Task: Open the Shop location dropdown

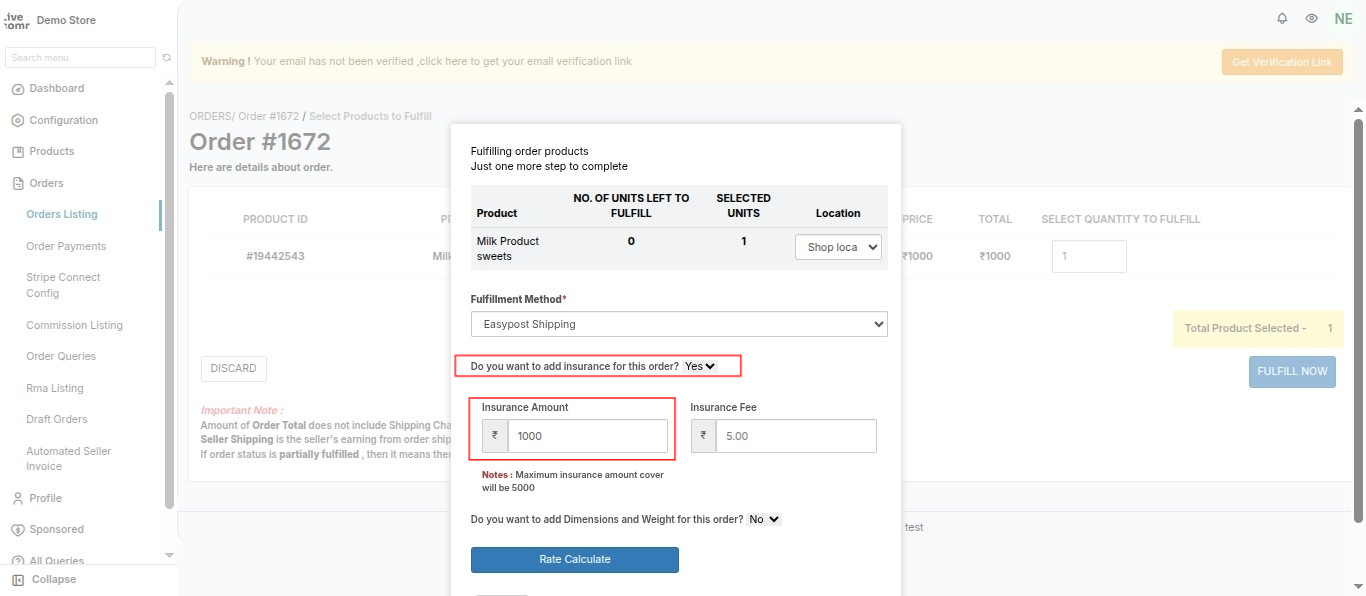Action: click(838, 247)
